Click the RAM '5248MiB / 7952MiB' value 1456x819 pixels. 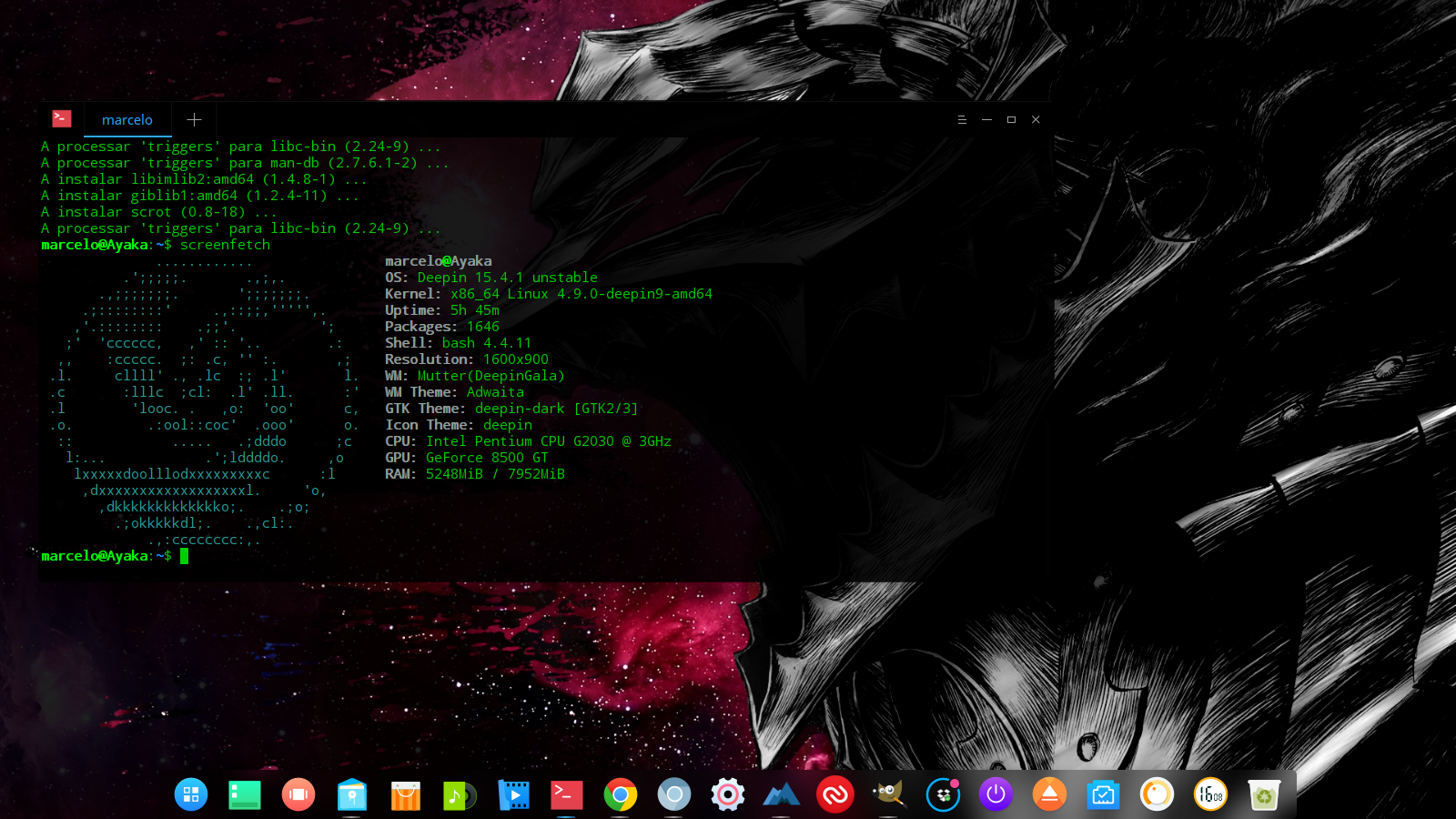coord(495,474)
